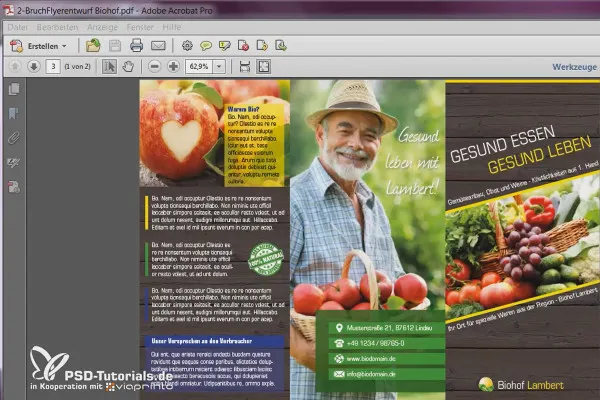The image size is (600, 400).
Task: Open preferences gear icon in toolbar
Action: [187, 46]
